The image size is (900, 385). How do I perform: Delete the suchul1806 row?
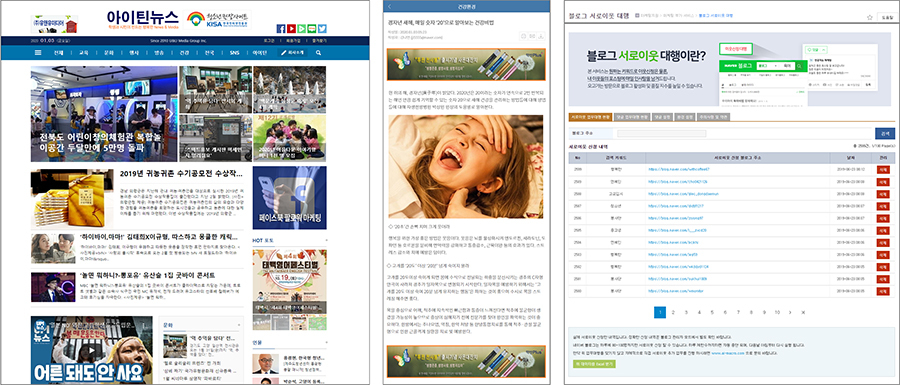883,279
